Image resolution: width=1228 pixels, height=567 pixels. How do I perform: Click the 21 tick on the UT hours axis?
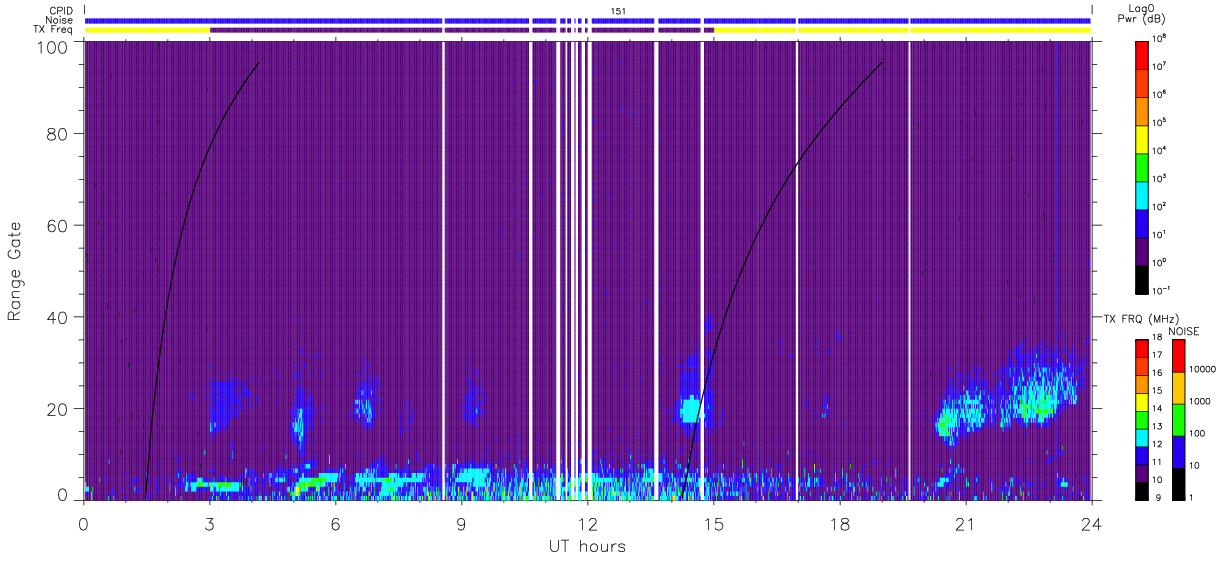pos(966,524)
